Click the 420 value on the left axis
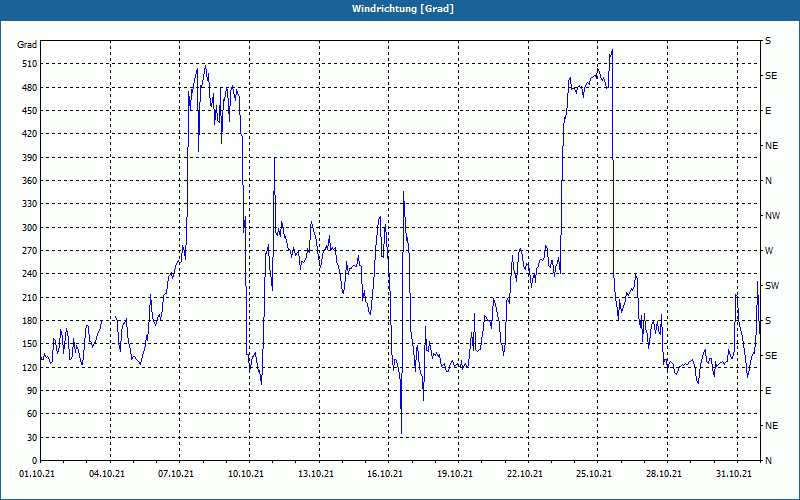Screen dimensions: 800x500 [x=31, y=134]
